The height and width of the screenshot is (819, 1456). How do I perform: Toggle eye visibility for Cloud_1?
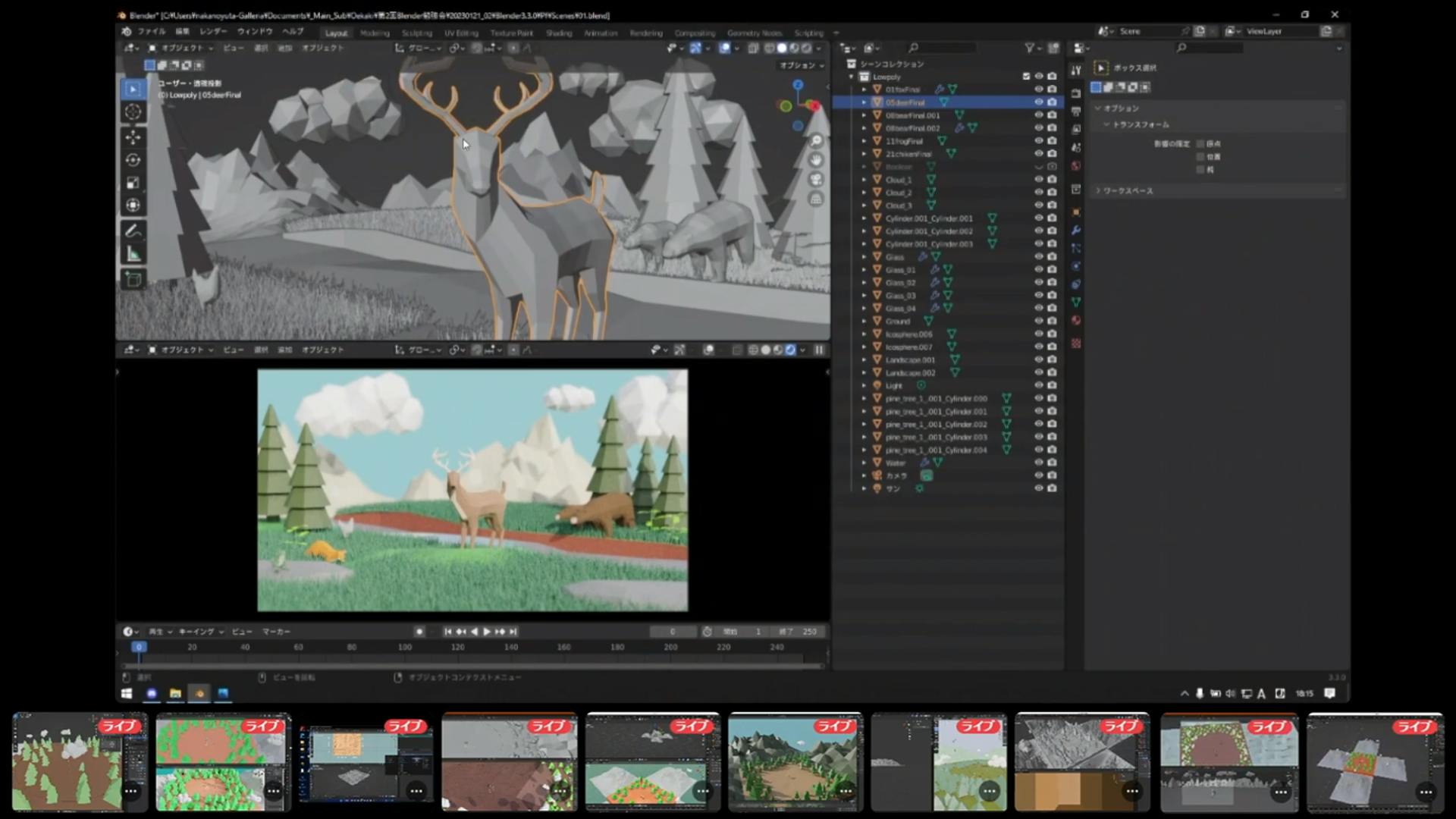click(x=1039, y=180)
